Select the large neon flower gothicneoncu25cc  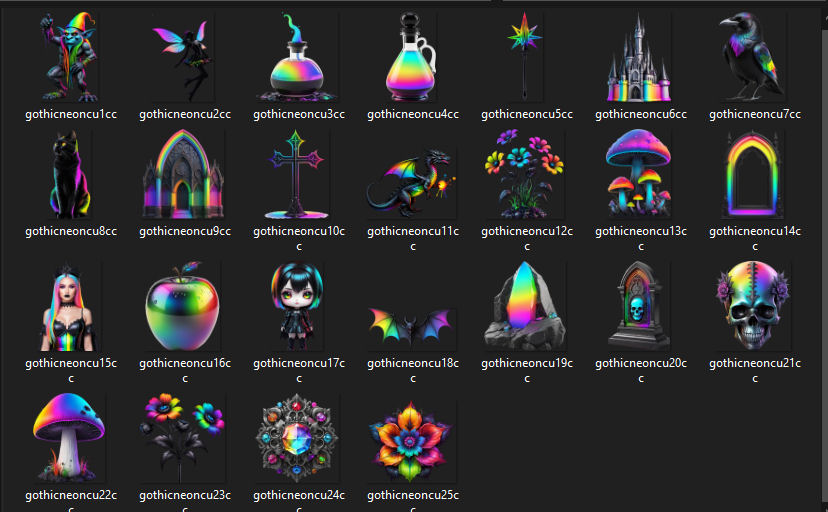(411, 442)
